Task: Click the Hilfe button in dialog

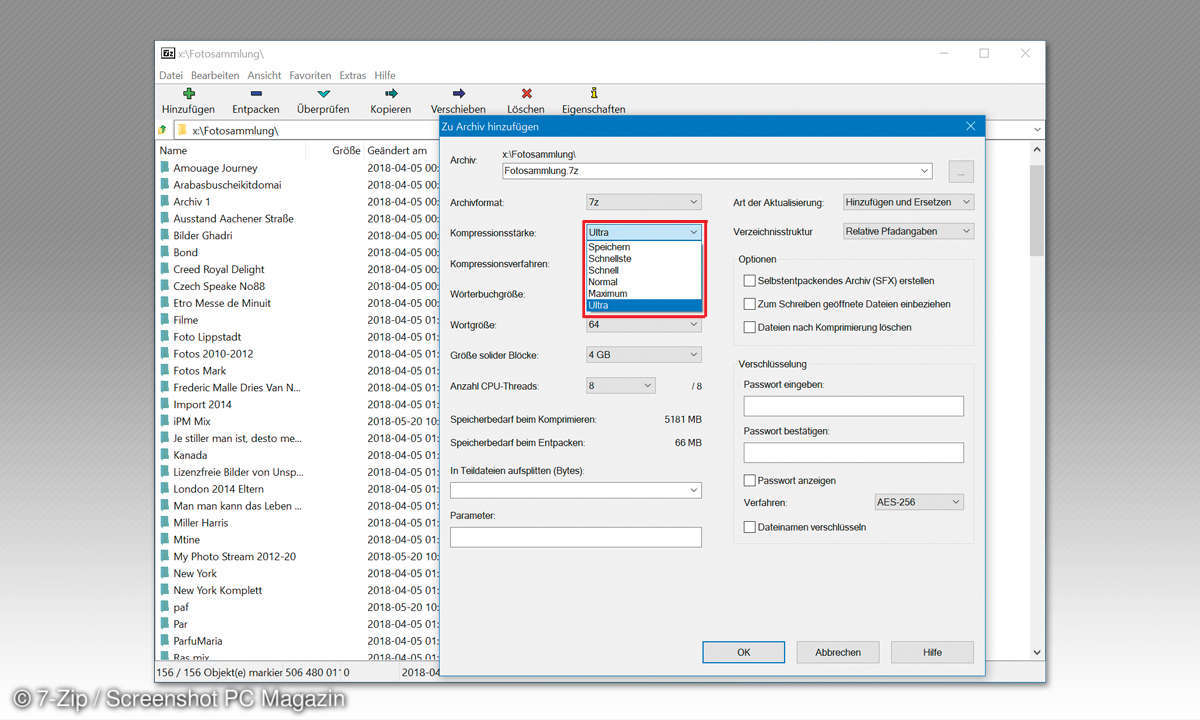Action: [932, 652]
